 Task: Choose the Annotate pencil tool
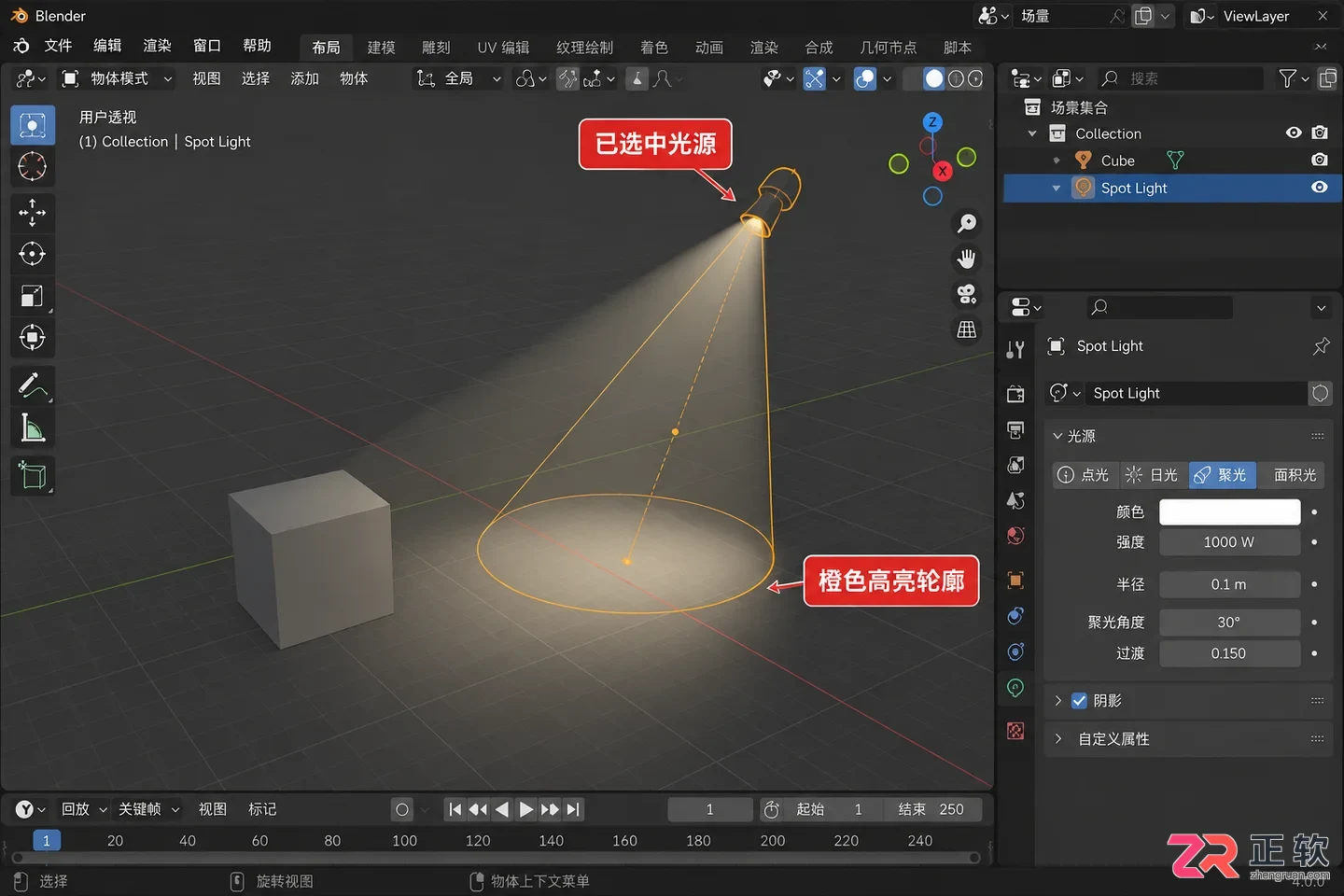32,385
